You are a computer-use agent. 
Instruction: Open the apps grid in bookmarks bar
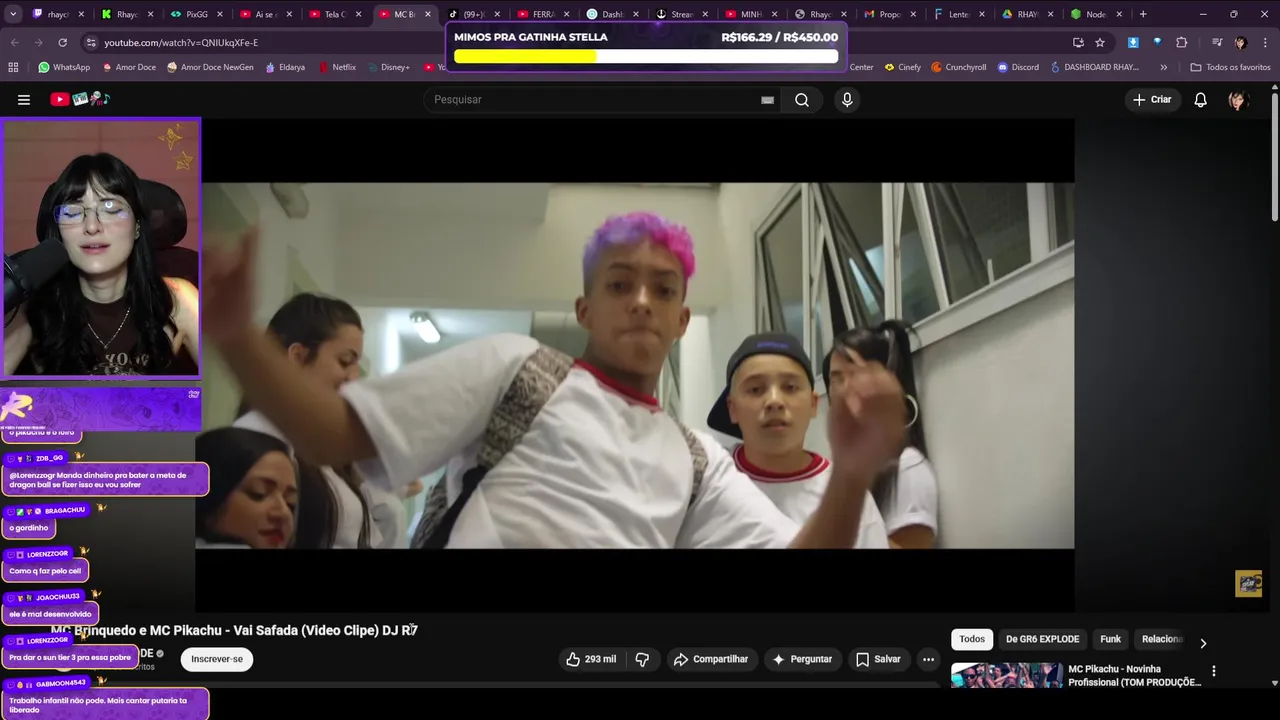point(13,67)
